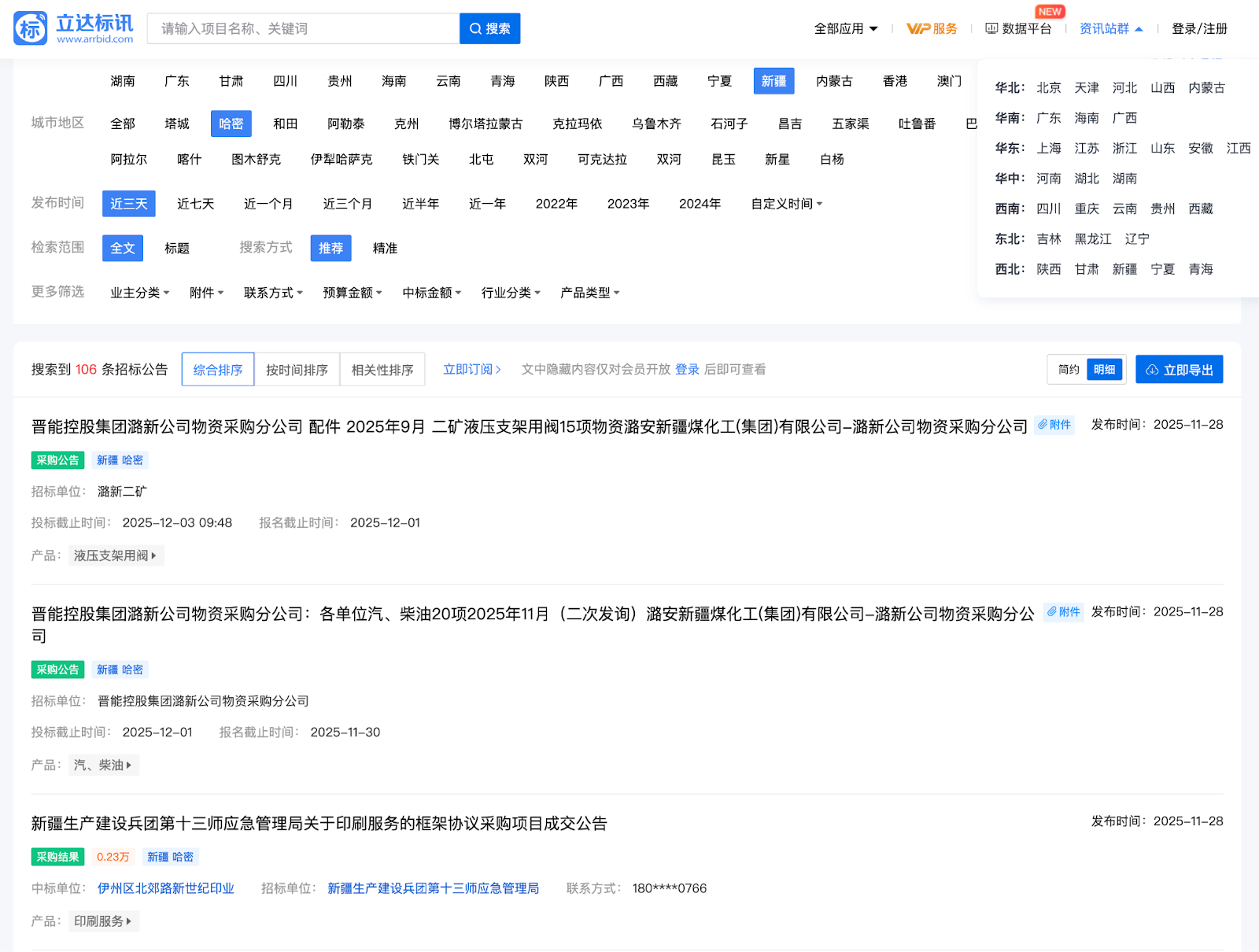Click 附件 paperclip tag on second listing
The image size is (1259, 952).
pyautogui.click(x=1063, y=612)
